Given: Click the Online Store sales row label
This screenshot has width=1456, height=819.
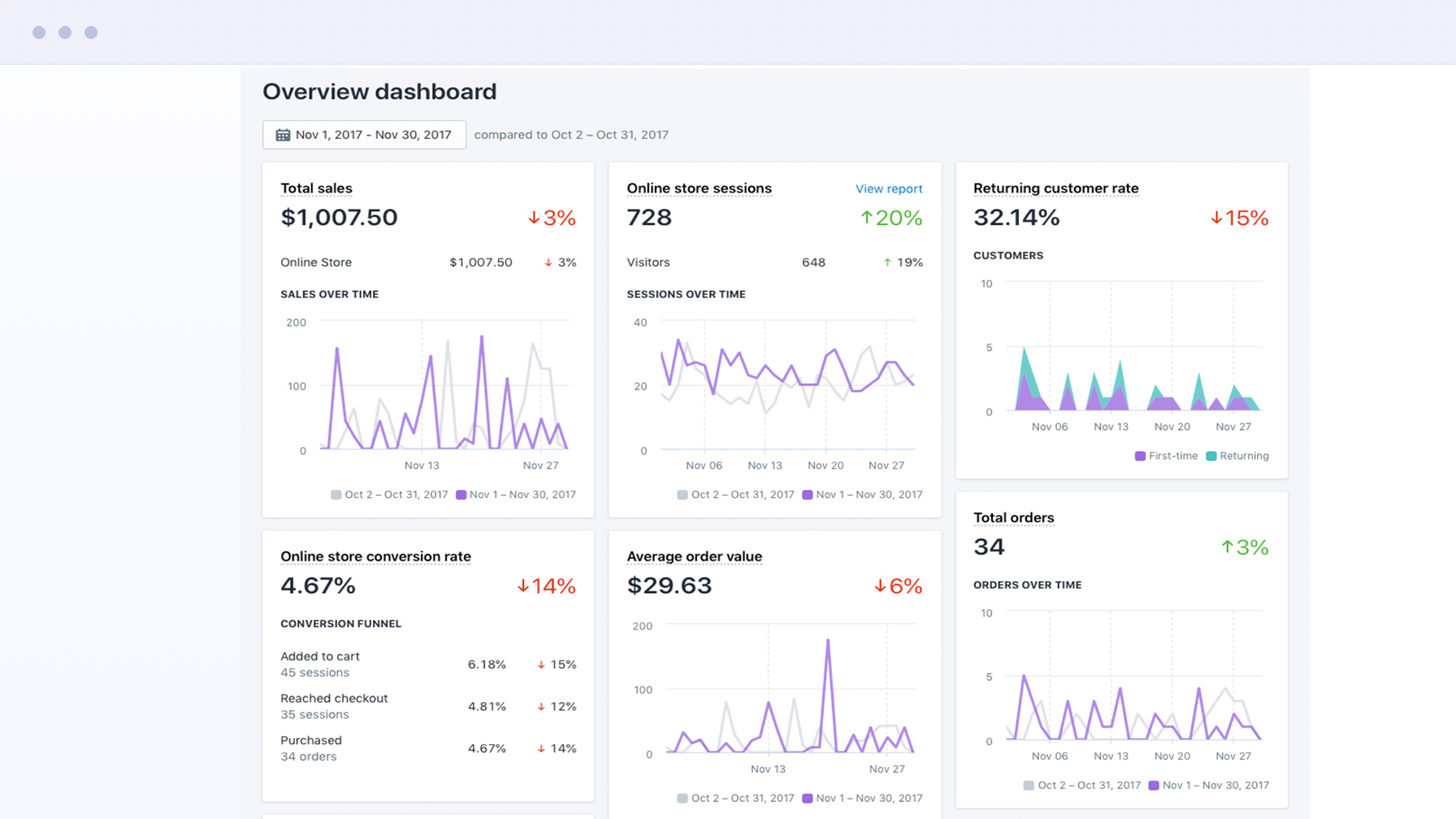Looking at the screenshot, I should (316, 262).
